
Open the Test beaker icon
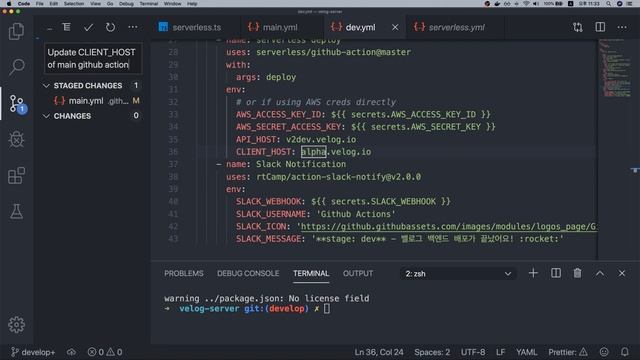pos(16,211)
